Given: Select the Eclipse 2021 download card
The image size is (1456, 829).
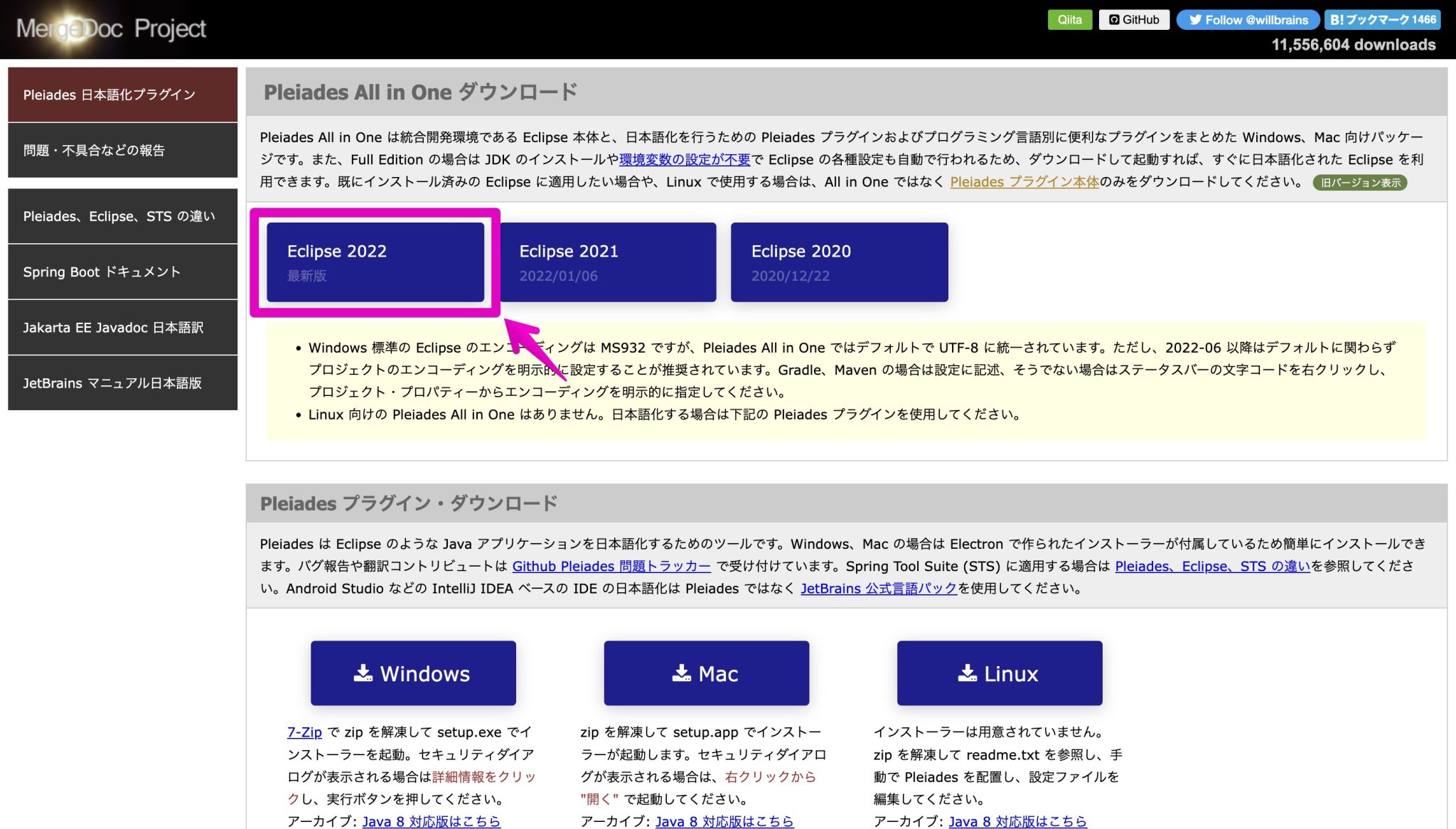Looking at the screenshot, I should point(608,261).
